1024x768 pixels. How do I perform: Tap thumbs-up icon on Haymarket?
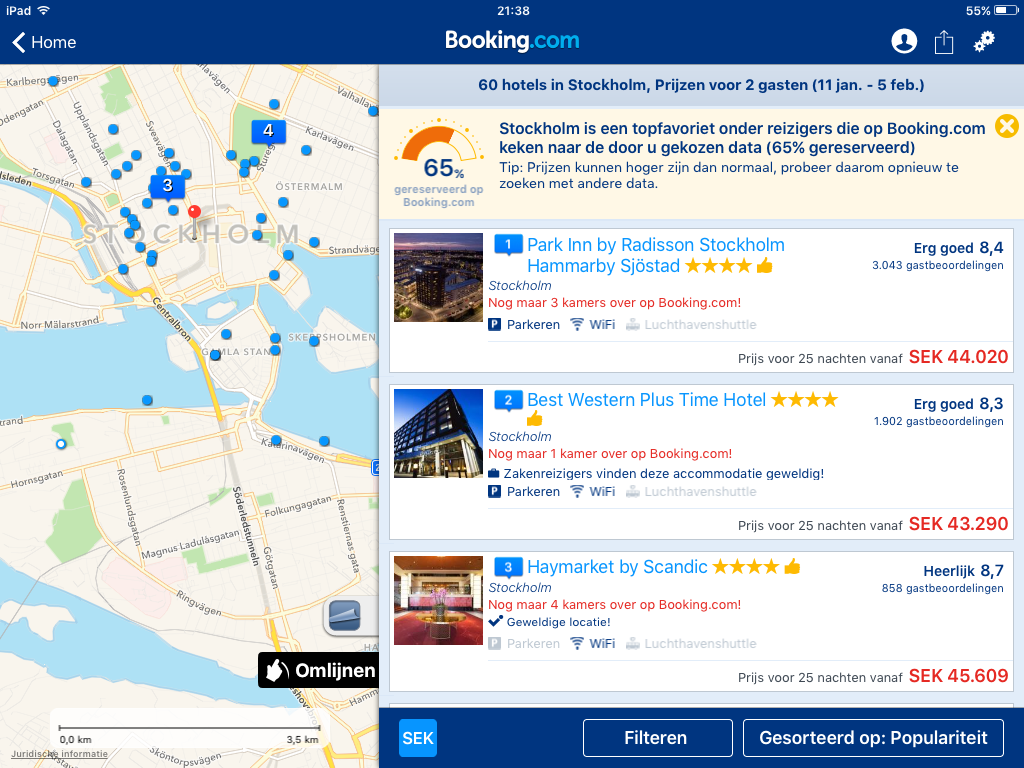click(x=792, y=566)
